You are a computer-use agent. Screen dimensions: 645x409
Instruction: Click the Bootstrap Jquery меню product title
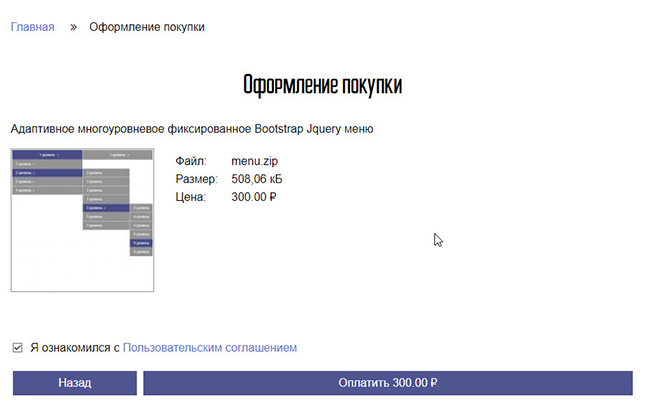tap(192, 129)
